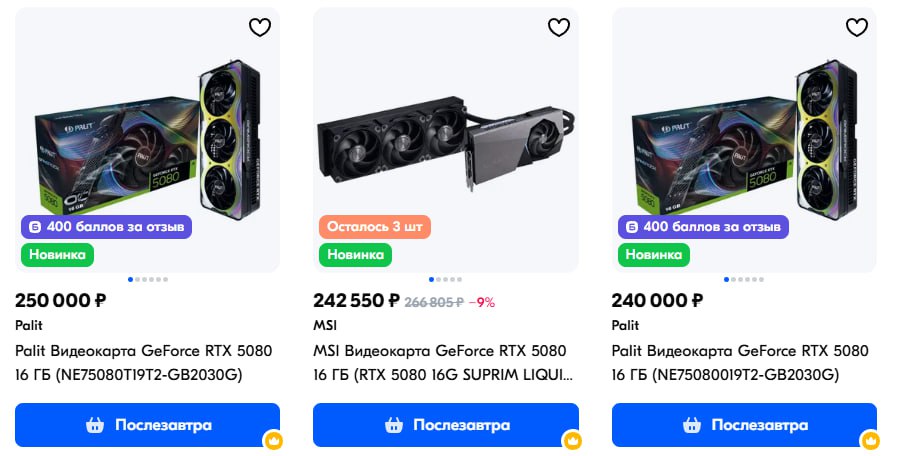Image resolution: width=900 pixels, height=456 pixels.
Task: Click crown icon on MSI product card
Action: [x=572, y=440]
